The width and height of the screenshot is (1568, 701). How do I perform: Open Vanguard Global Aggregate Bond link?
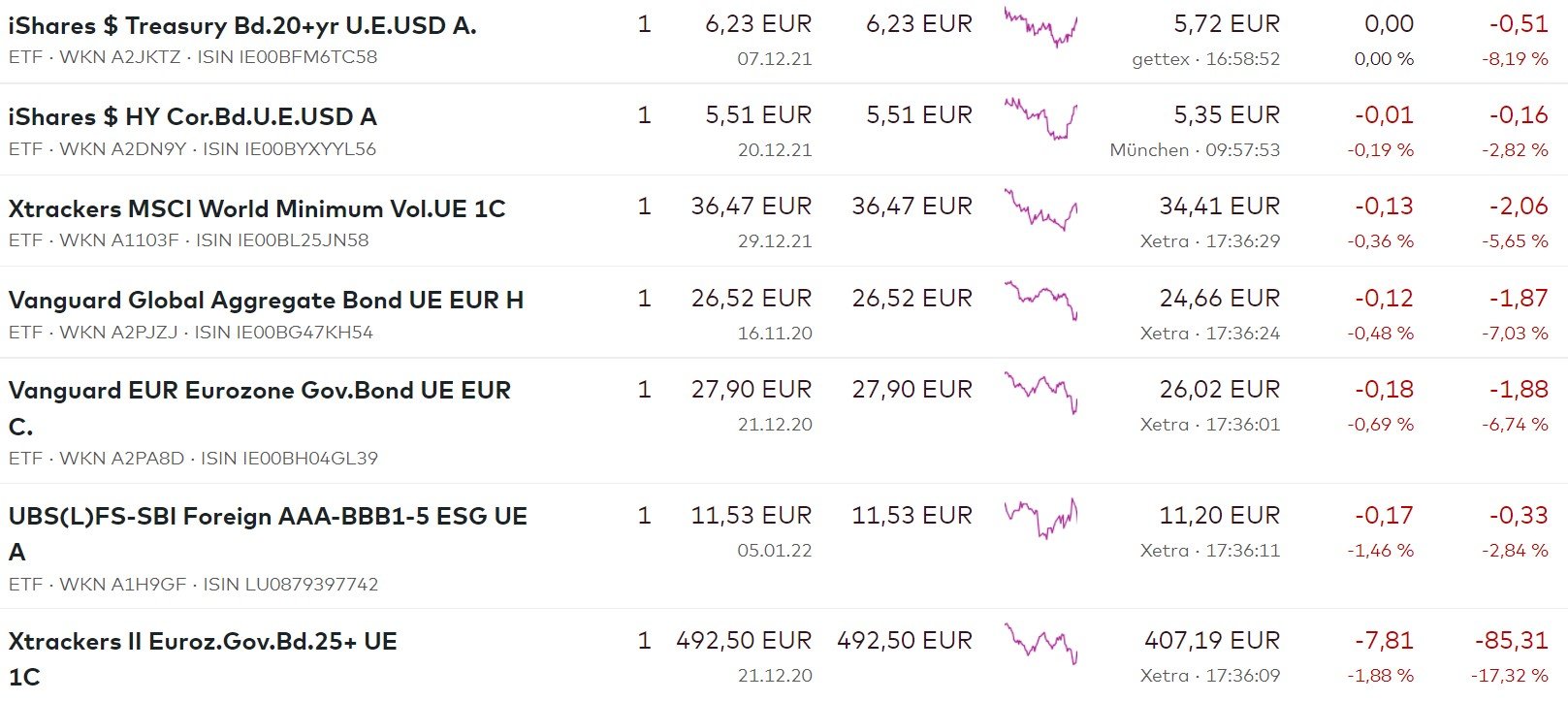tap(266, 301)
